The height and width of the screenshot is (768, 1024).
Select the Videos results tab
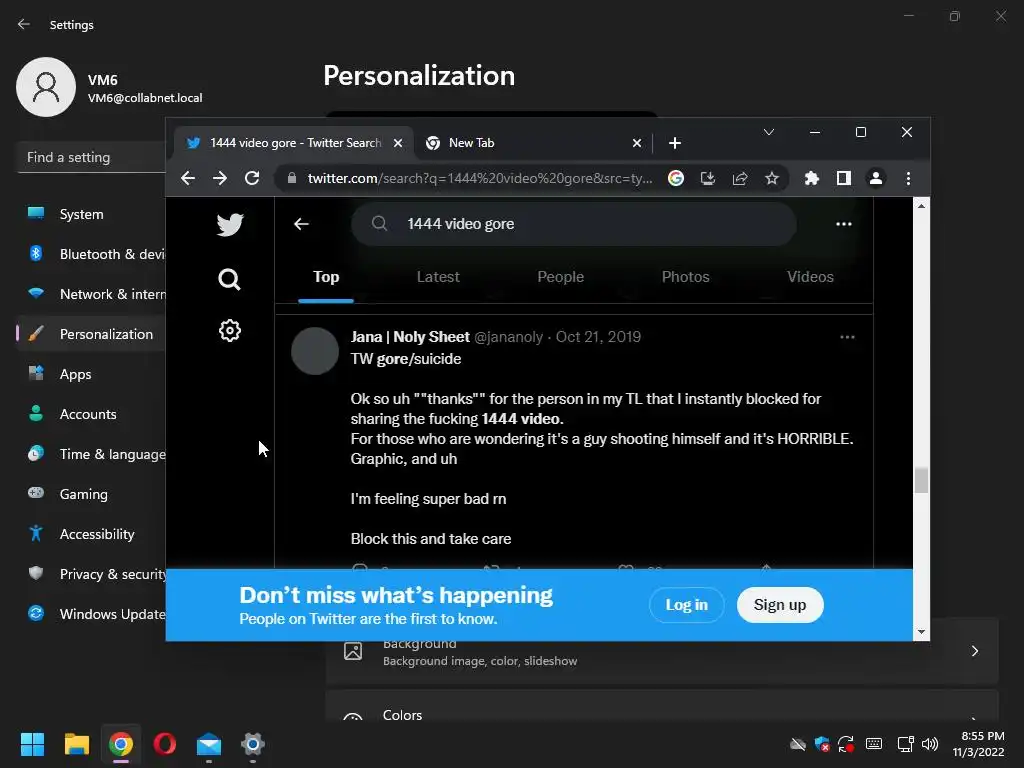pos(810,277)
